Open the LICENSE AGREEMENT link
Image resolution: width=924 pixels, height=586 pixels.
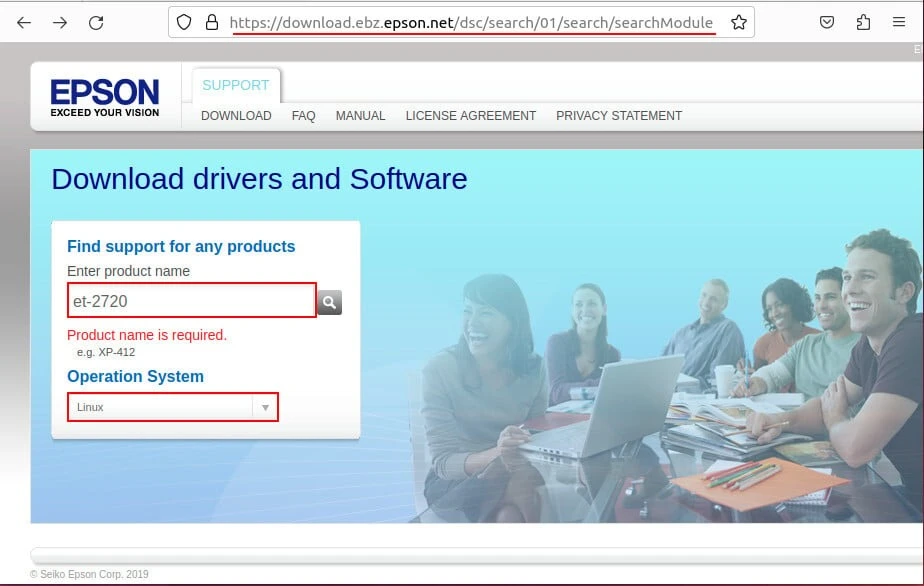click(470, 116)
